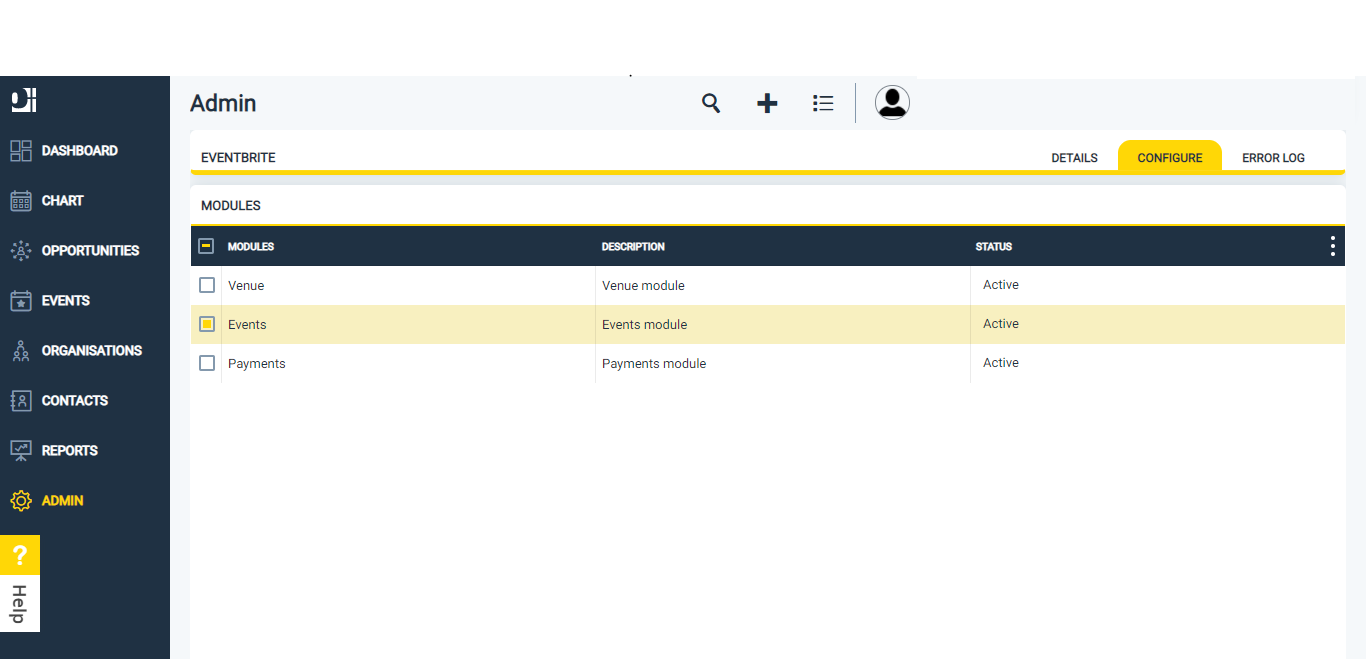Sort by Description column header
This screenshot has width=1366, height=659.
tap(633, 247)
